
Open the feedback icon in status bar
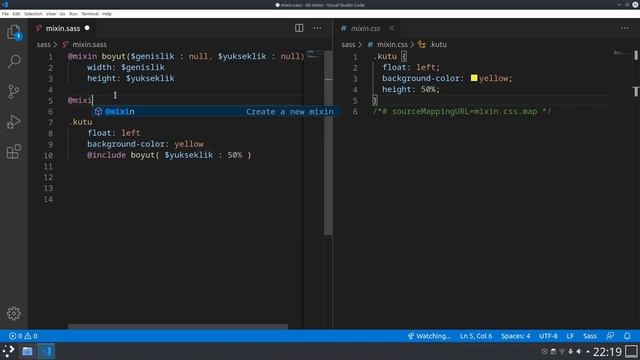[610, 336]
